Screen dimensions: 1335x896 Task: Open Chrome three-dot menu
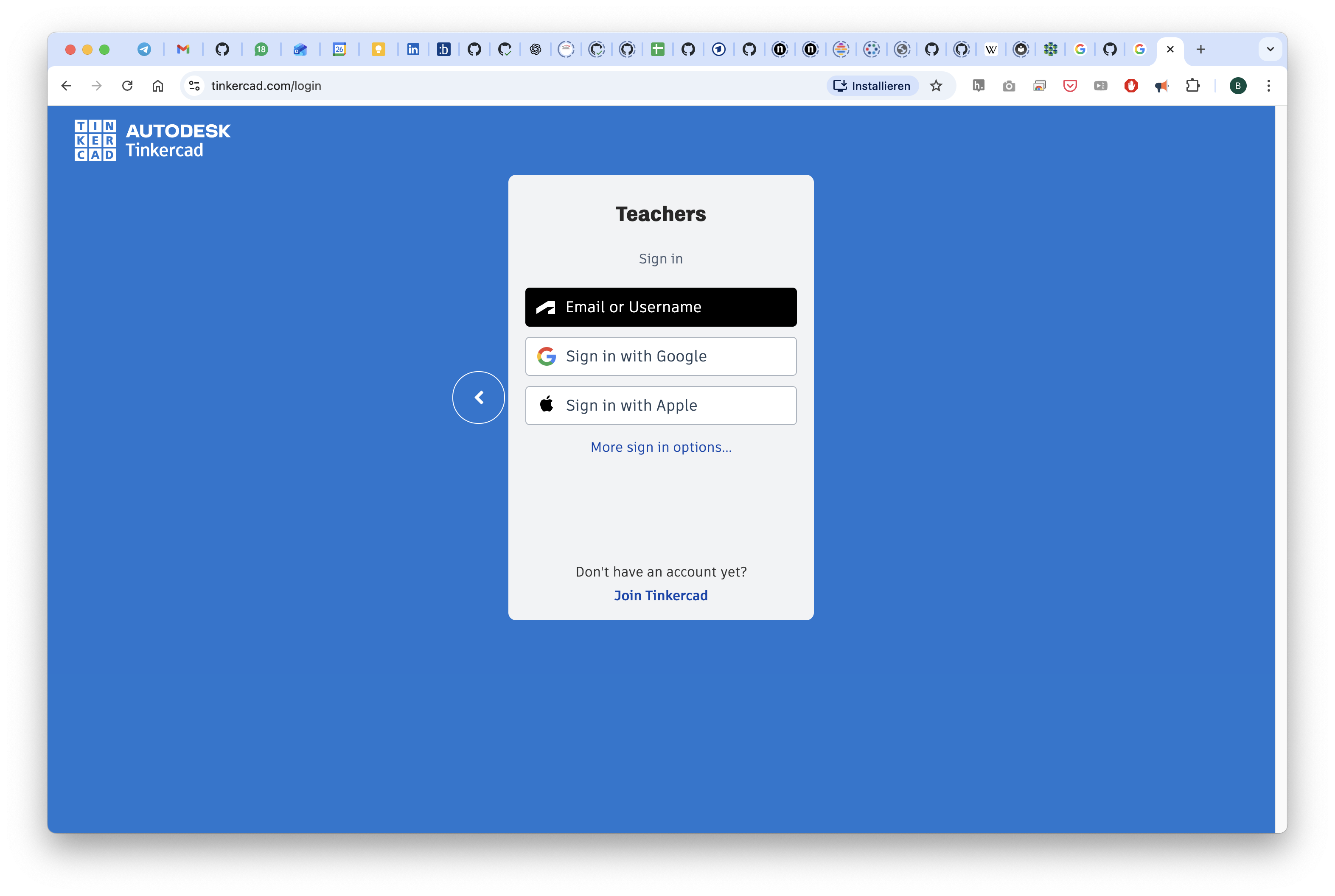point(1268,86)
